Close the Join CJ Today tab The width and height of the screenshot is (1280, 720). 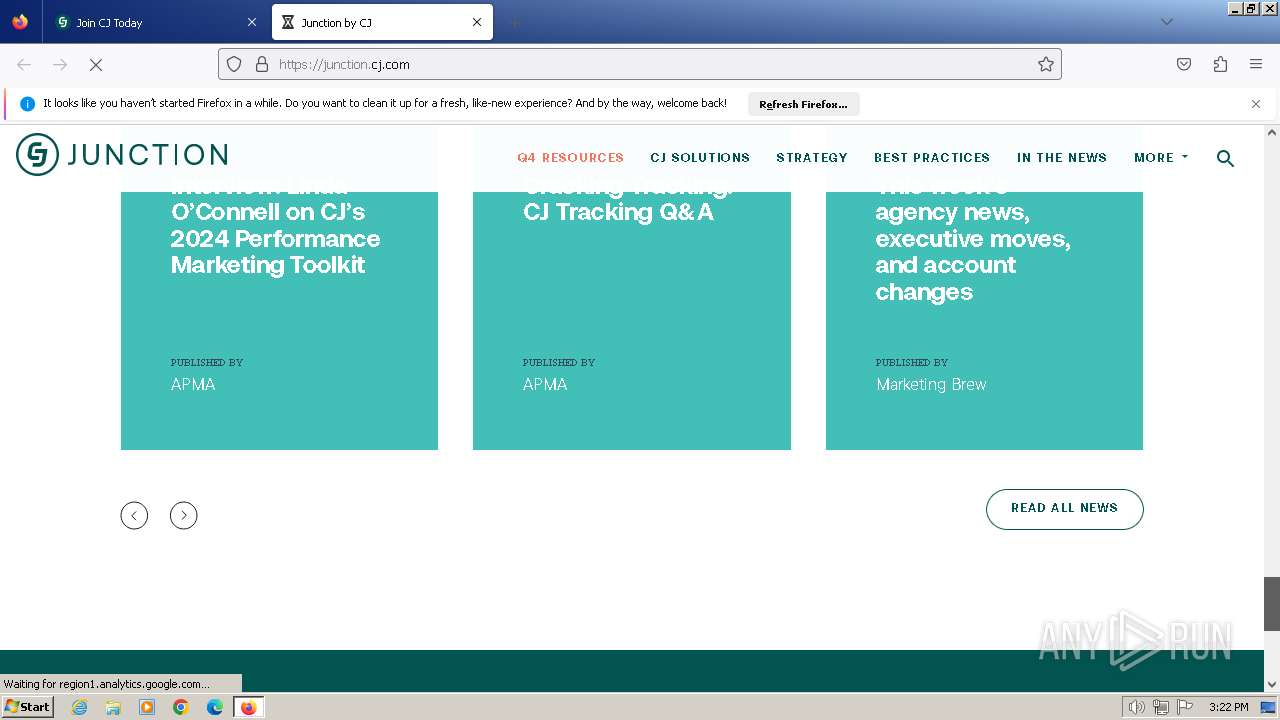point(252,22)
